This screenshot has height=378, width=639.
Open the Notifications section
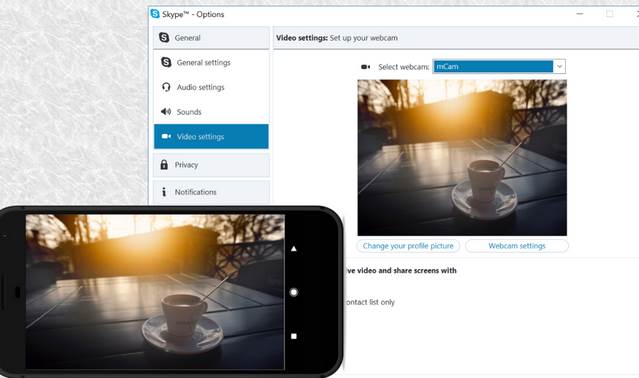point(211,192)
